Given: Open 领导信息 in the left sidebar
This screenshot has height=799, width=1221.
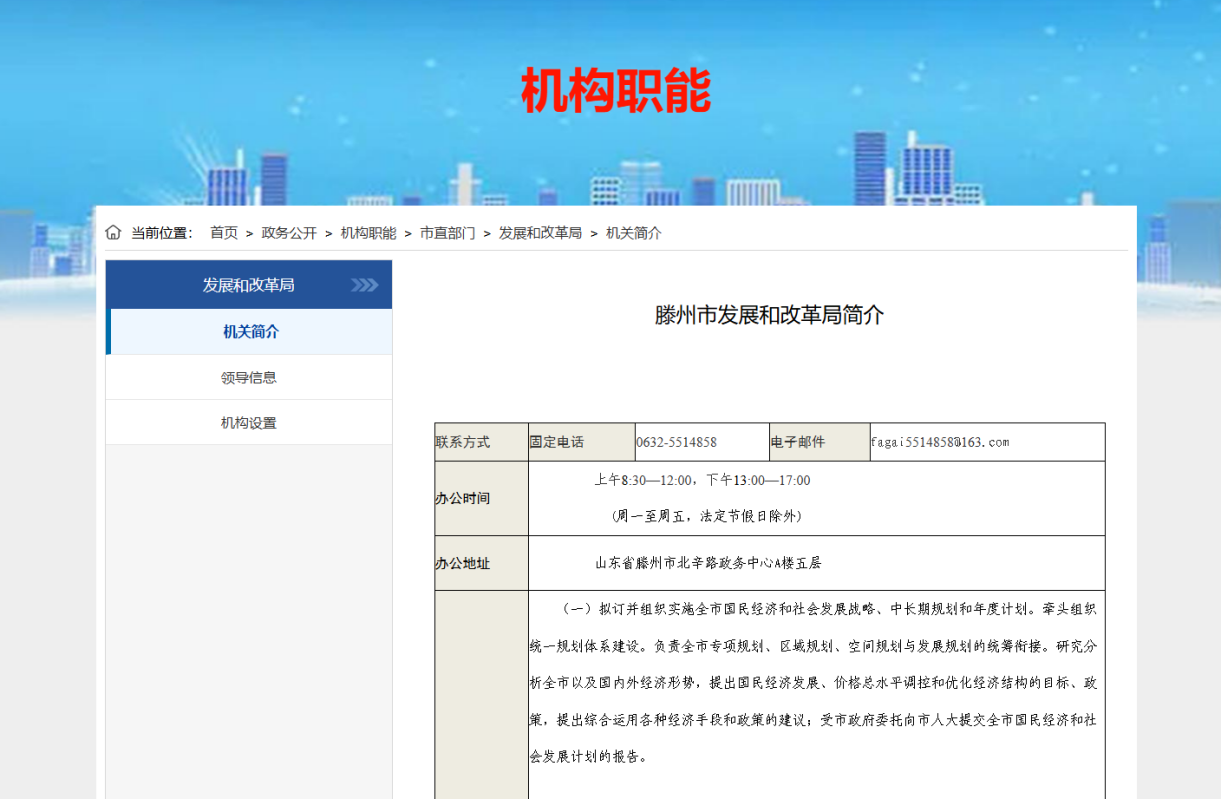Looking at the screenshot, I should click(249, 378).
